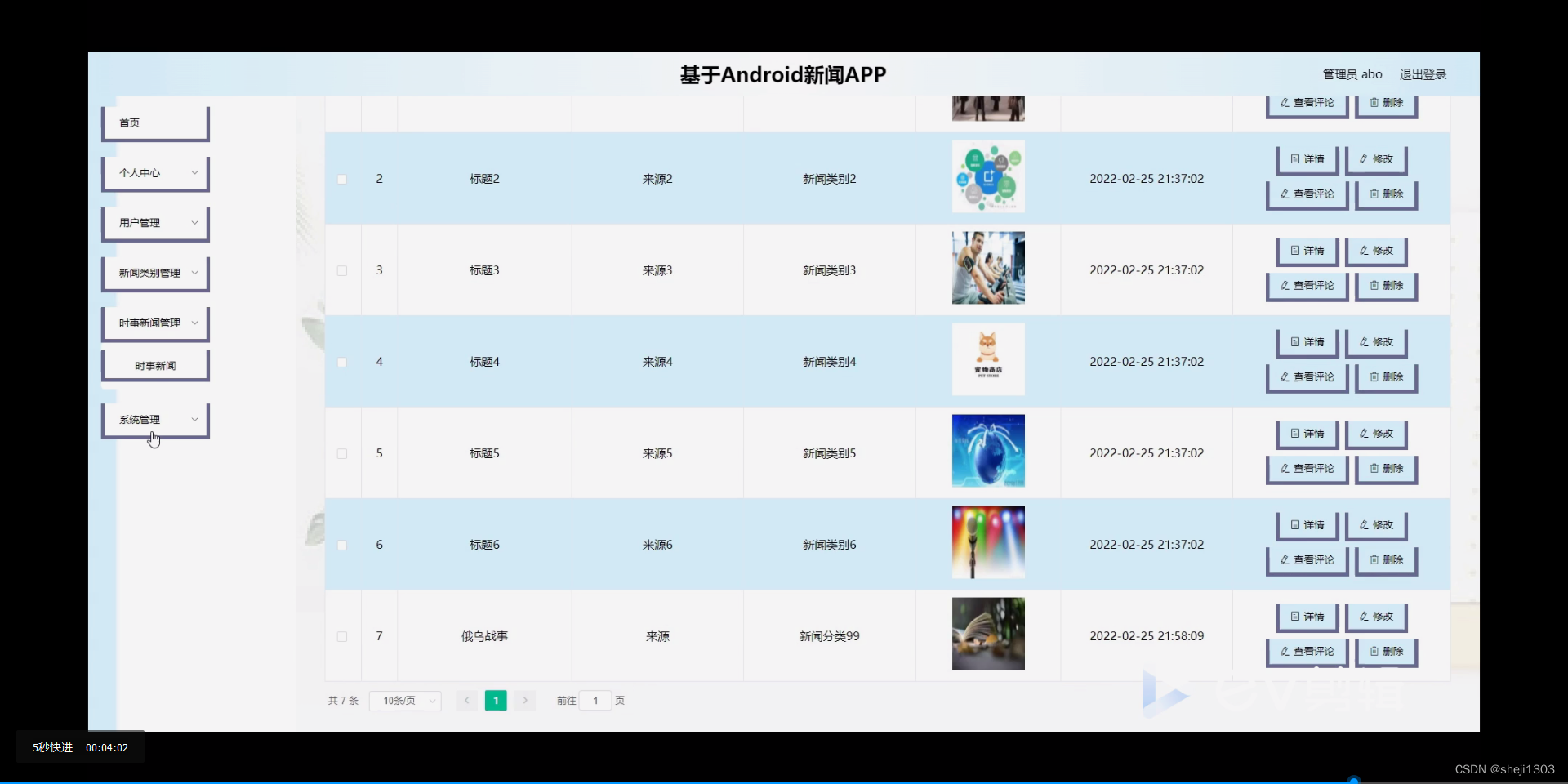1568x784 pixels.
Task: Click the 退出登录 logout link
Action: click(1423, 73)
